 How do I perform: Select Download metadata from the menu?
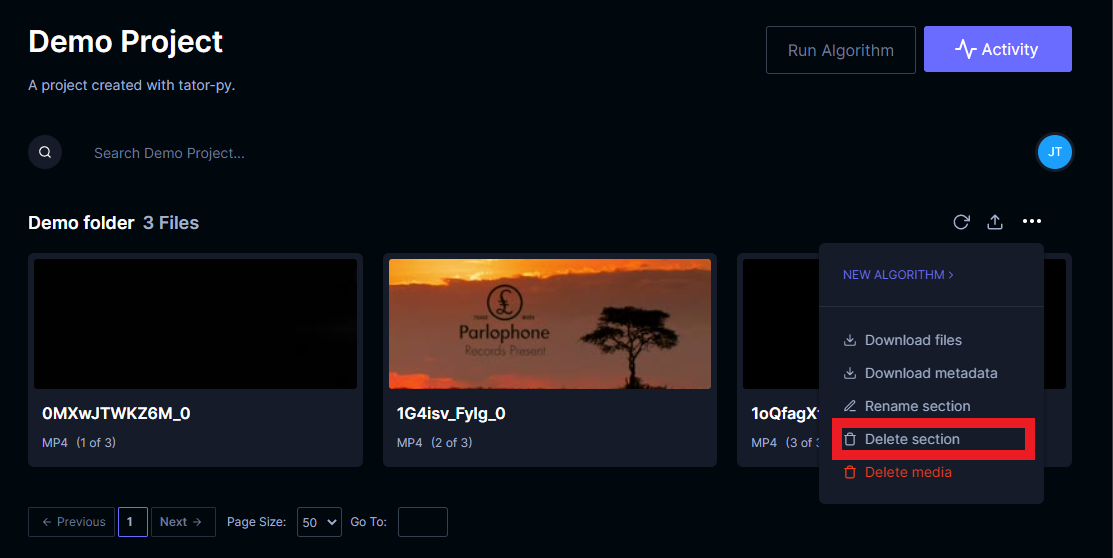coord(921,373)
